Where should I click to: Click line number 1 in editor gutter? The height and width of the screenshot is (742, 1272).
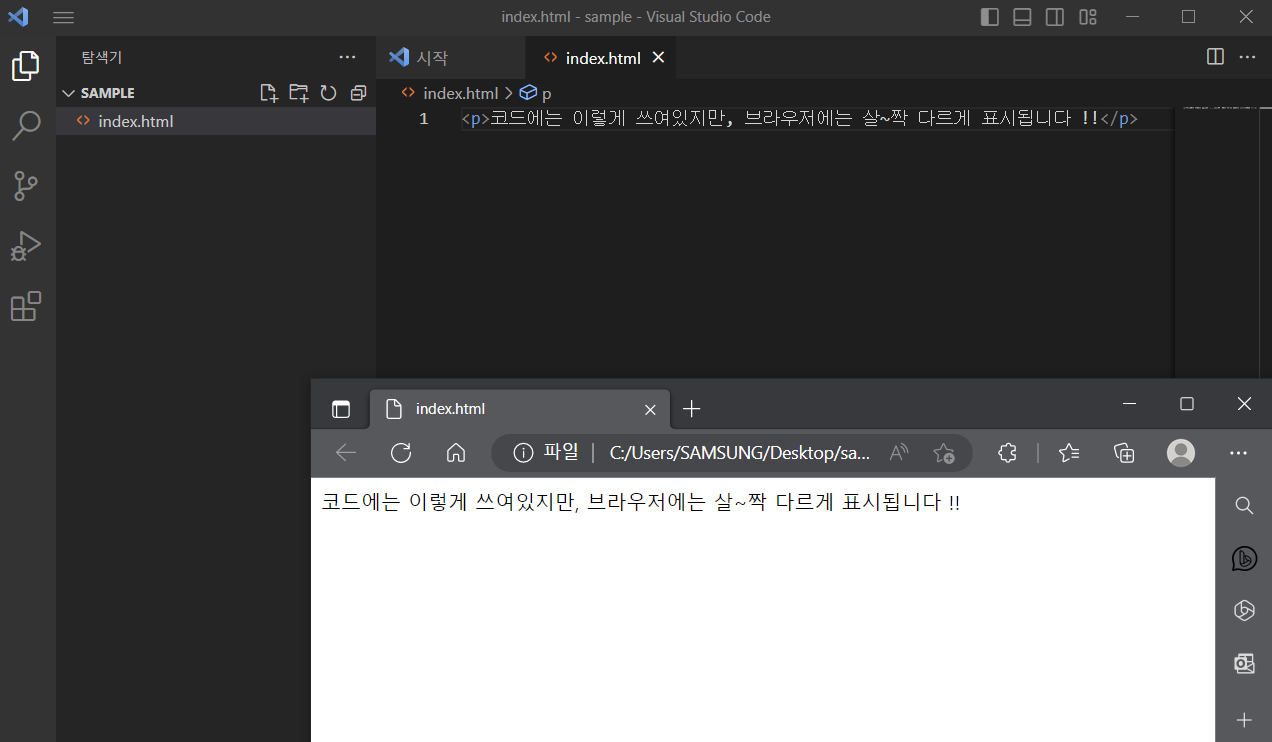point(424,119)
